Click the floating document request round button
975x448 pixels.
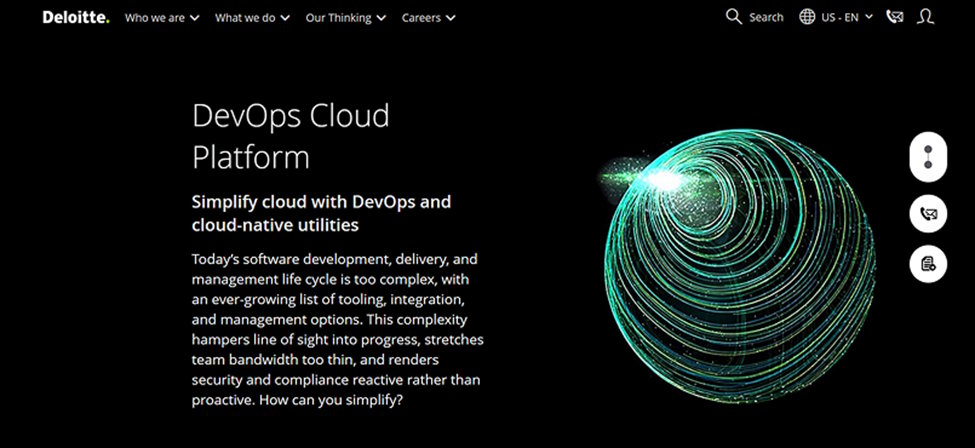click(x=928, y=264)
